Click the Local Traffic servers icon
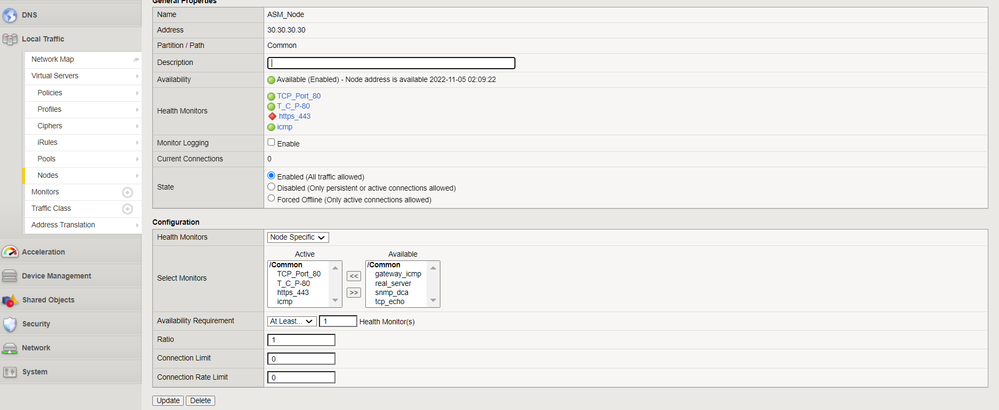This screenshot has width=999, height=410. tap(10, 39)
